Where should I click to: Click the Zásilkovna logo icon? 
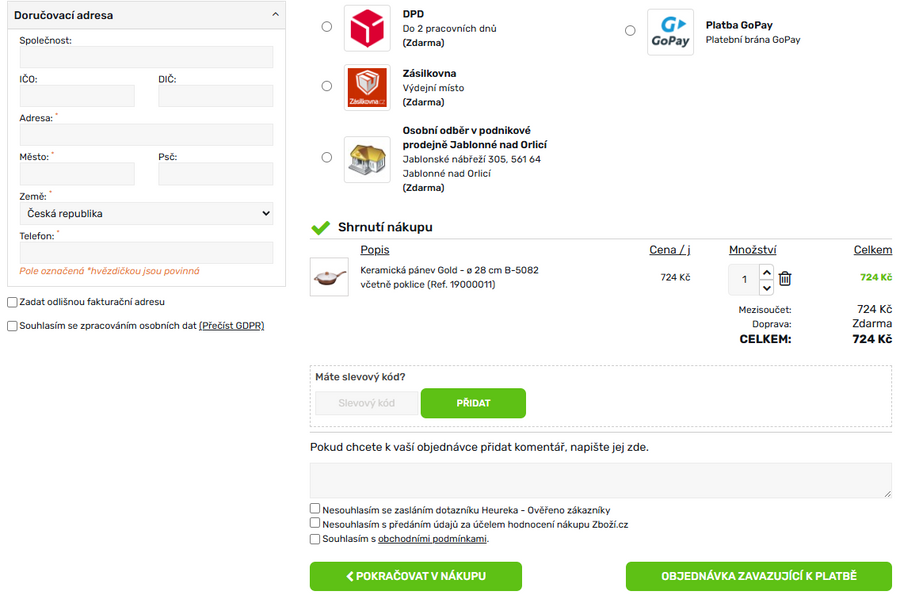point(367,88)
